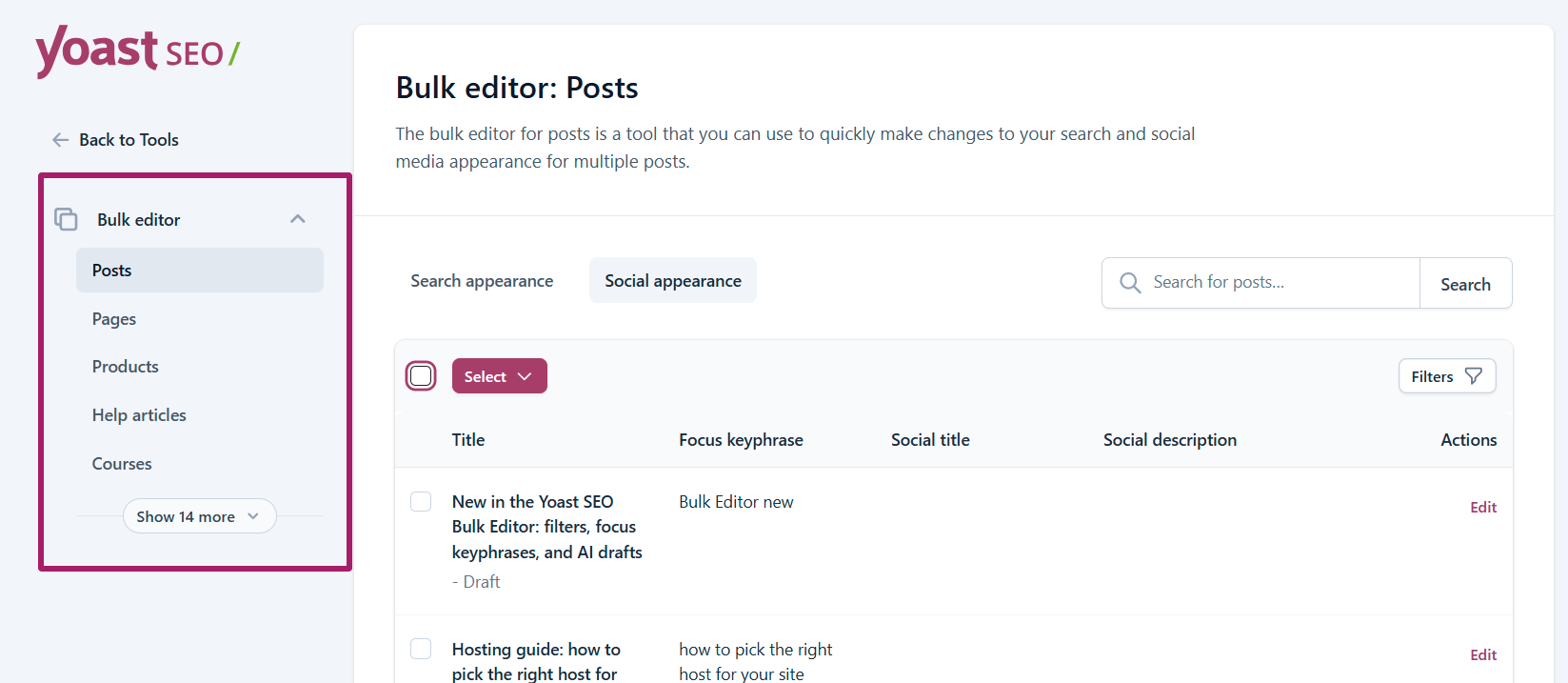Open the Filters button
Viewport: 1568px width, 683px height.
(x=1447, y=376)
